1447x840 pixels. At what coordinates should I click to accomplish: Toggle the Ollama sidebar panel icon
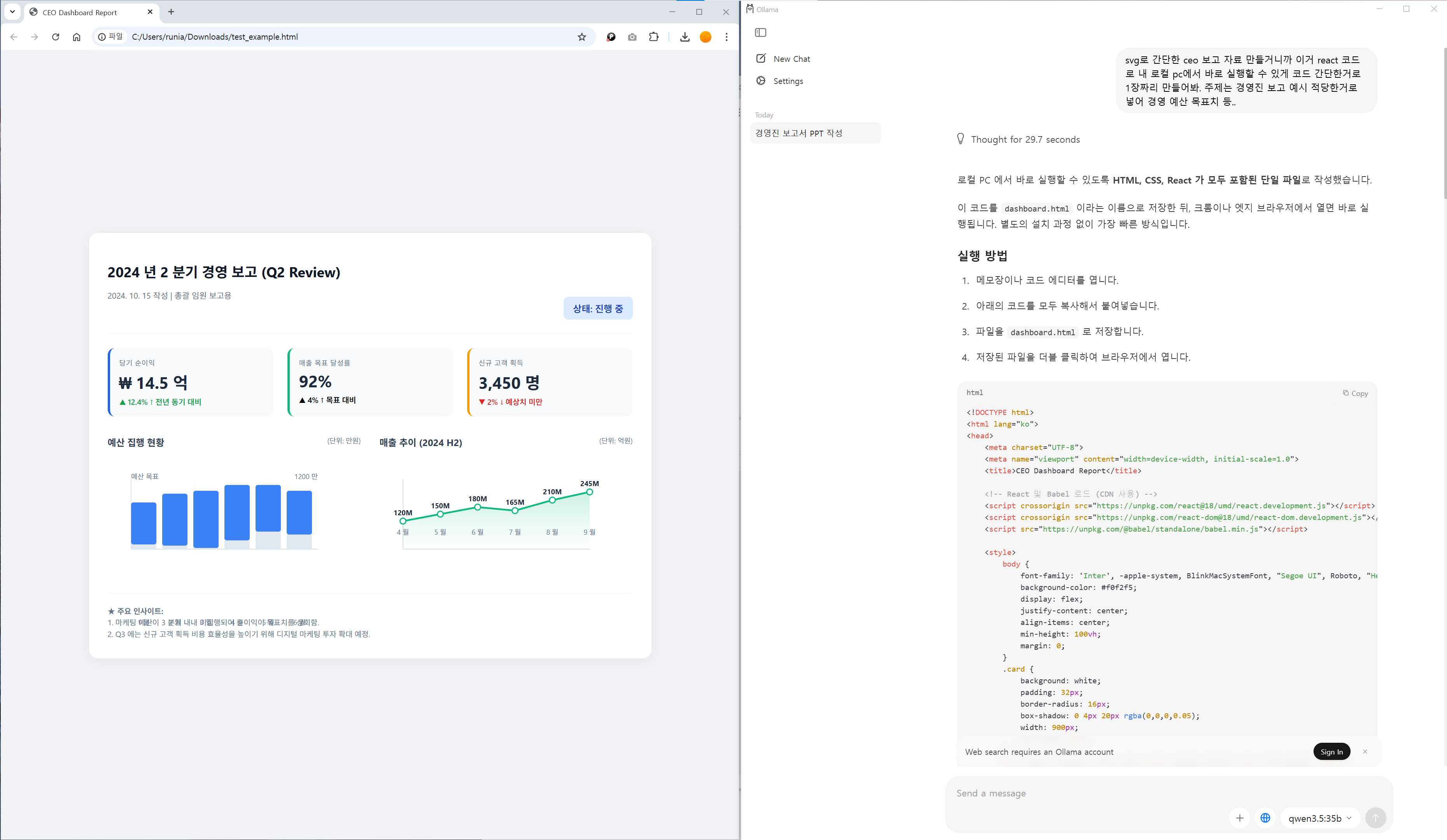tap(760, 33)
